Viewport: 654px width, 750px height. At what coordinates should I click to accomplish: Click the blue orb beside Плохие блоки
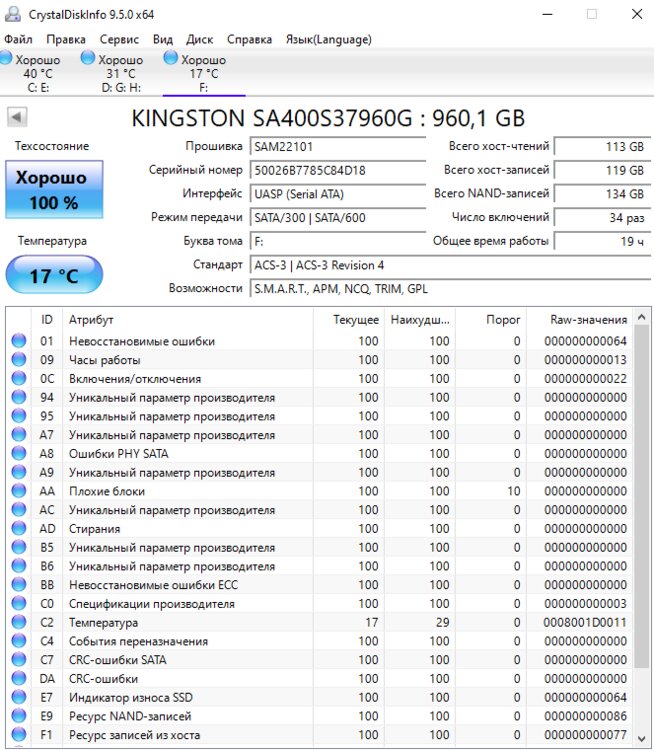pyautogui.click(x=18, y=491)
